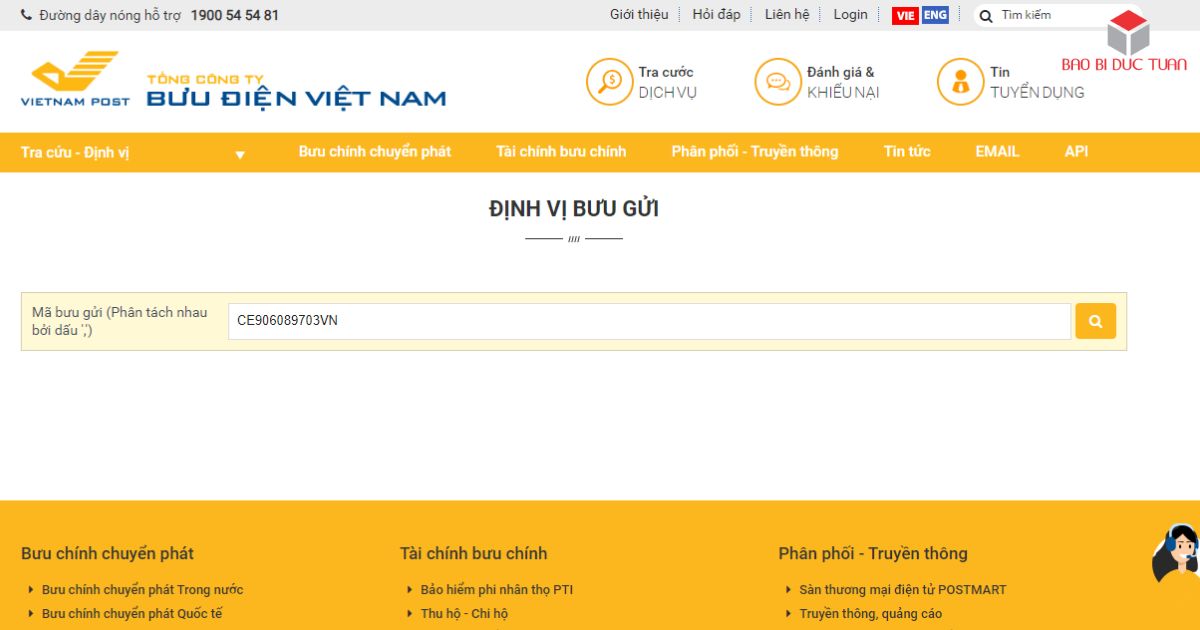Open the Tin tức menu item
Image resolution: width=1200 pixels, height=630 pixels.
pos(907,152)
